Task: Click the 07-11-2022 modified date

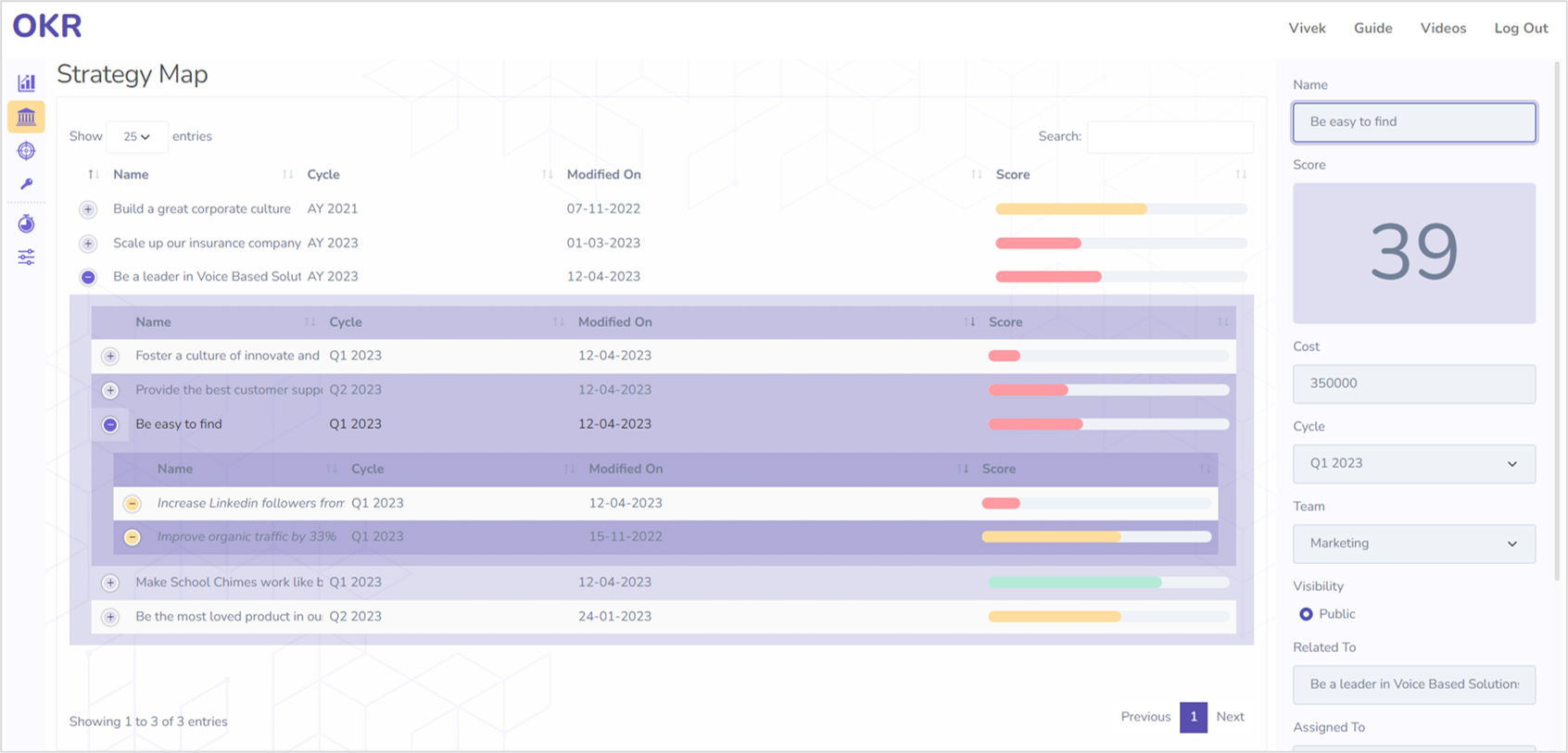Action: pos(603,209)
